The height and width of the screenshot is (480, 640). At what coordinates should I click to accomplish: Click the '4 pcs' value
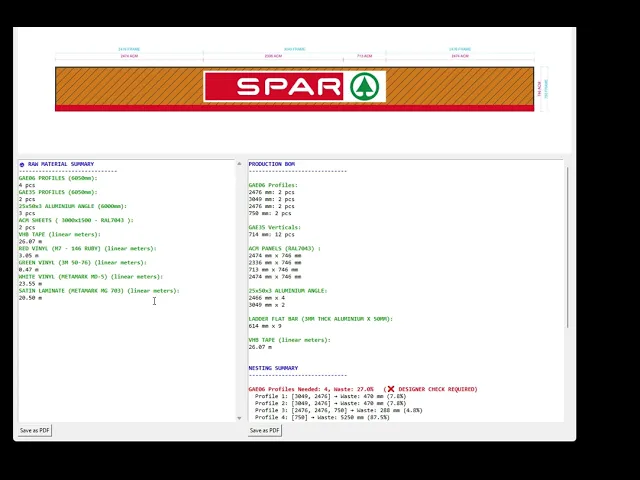point(27,185)
